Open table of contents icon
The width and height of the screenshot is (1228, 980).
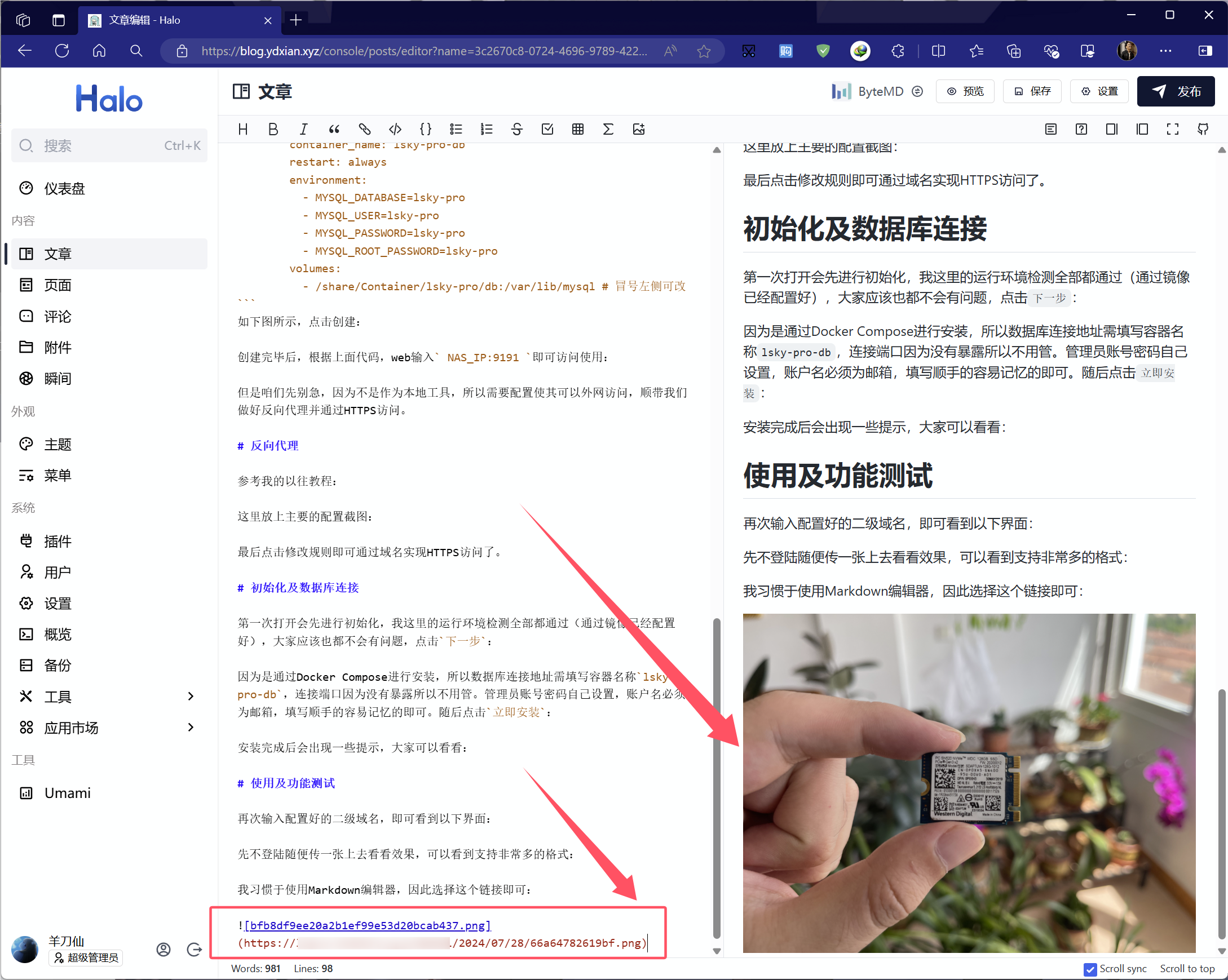tap(1051, 129)
